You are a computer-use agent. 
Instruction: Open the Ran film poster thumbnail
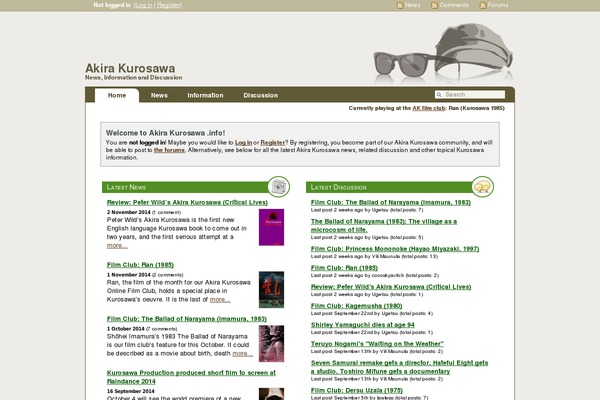[271, 289]
